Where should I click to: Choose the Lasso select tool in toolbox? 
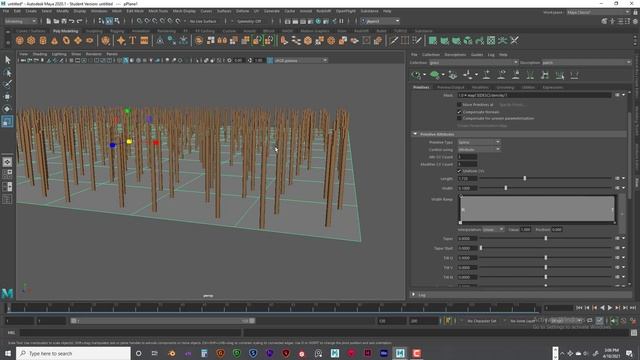click(x=7, y=73)
